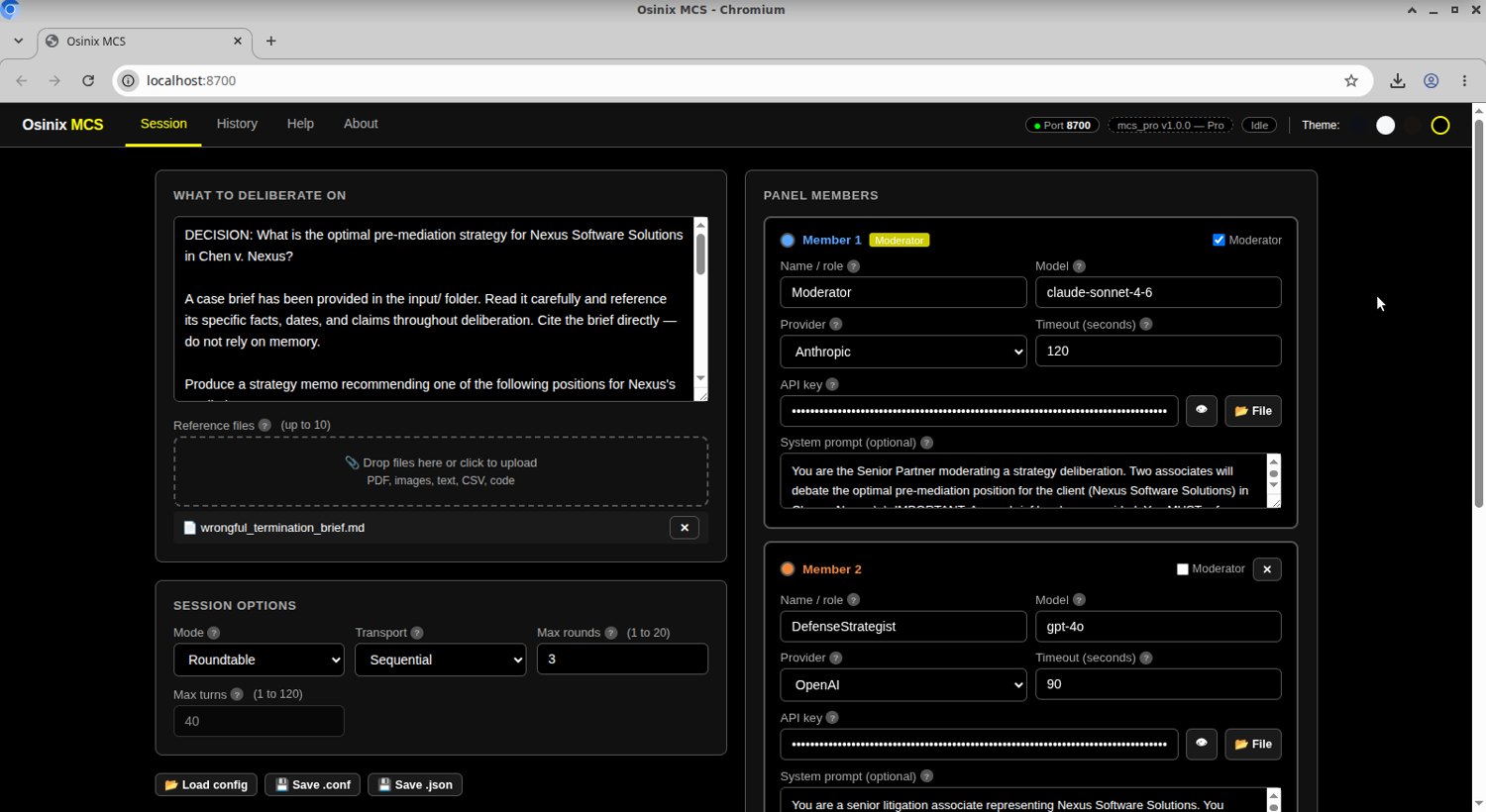Bookmark this page with star icon

tap(1350, 81)
